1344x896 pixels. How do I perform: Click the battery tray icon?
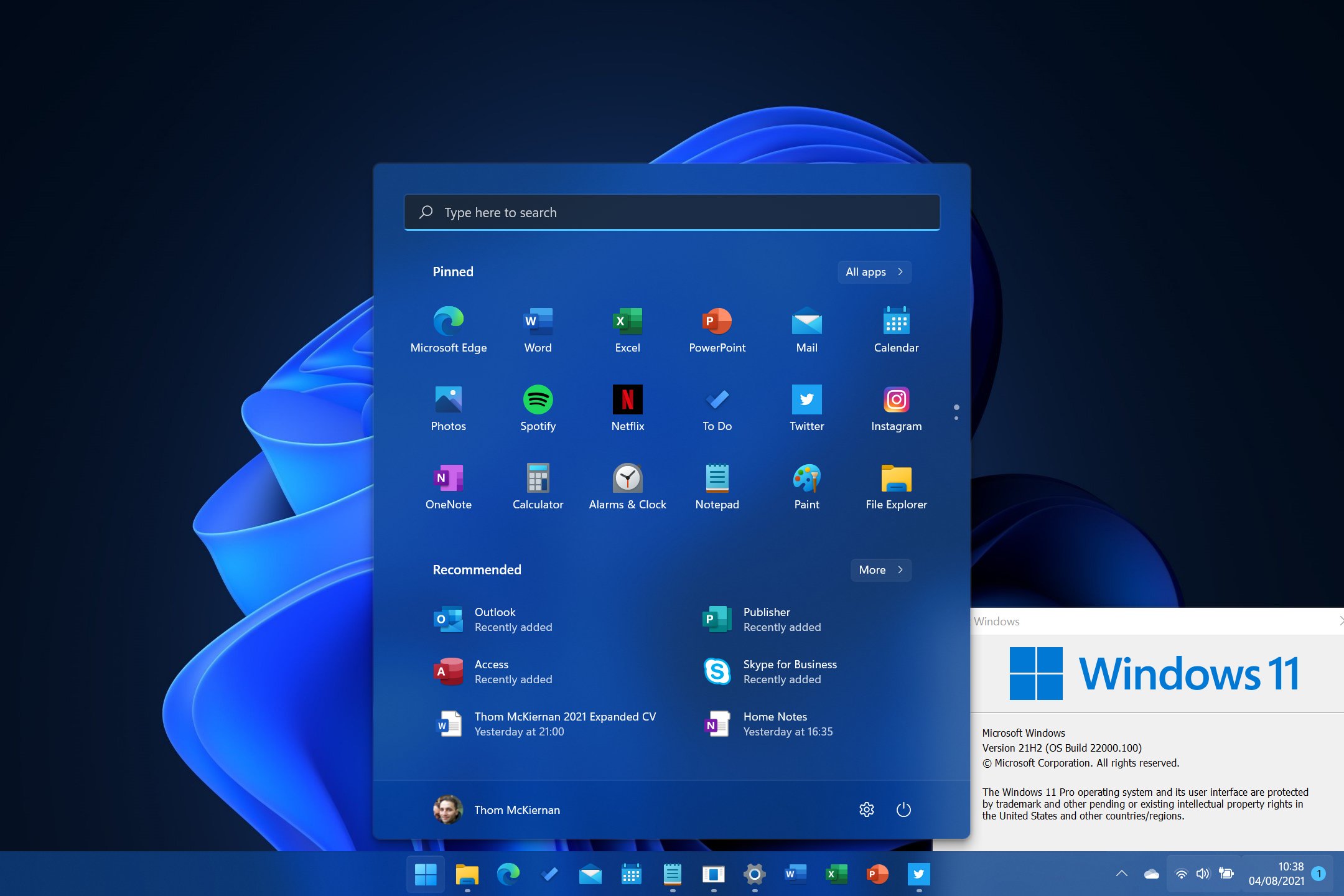(x=1226, y=874)
